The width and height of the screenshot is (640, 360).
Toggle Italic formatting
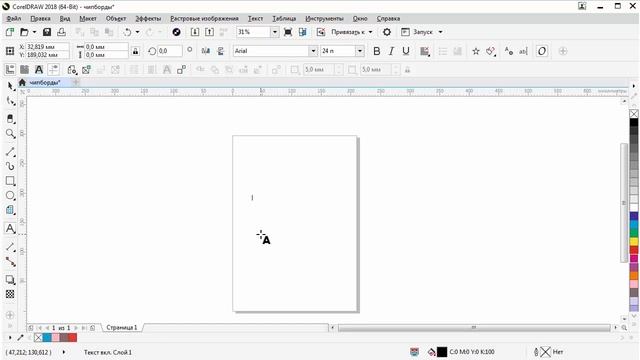pyautogui.click(x=391, y=51)
